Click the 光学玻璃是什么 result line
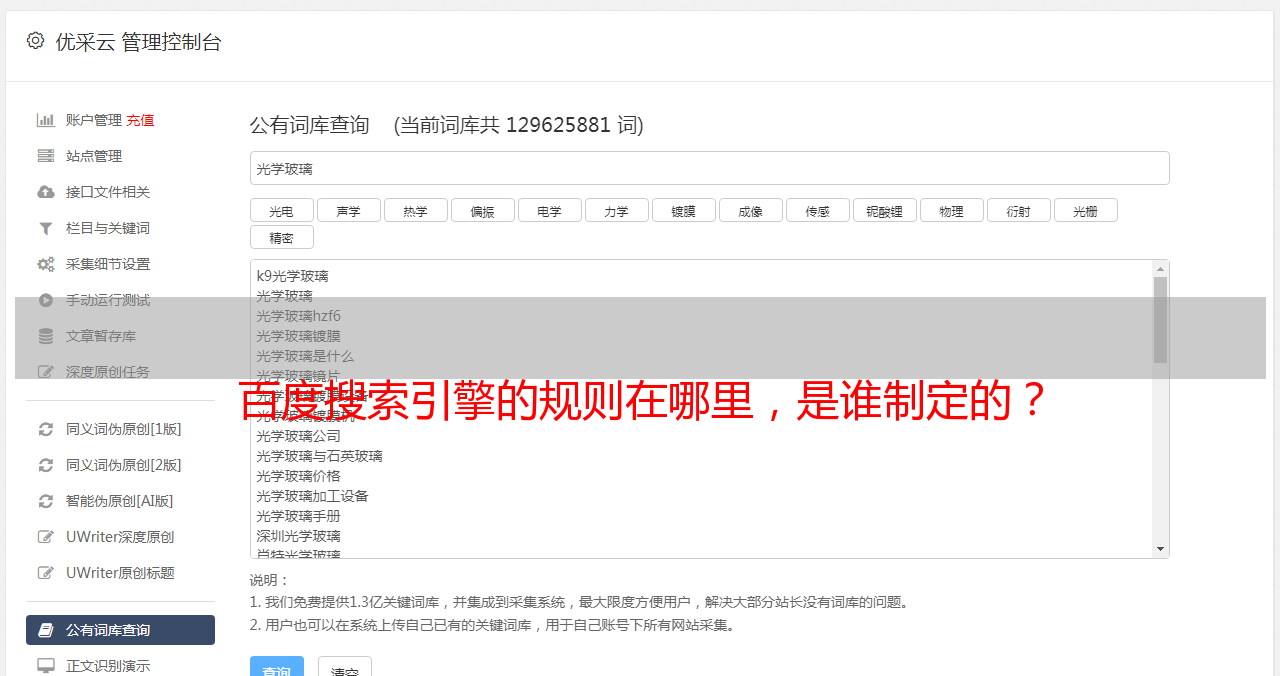This screenshot has width=1280, height=676. [305, 356]
